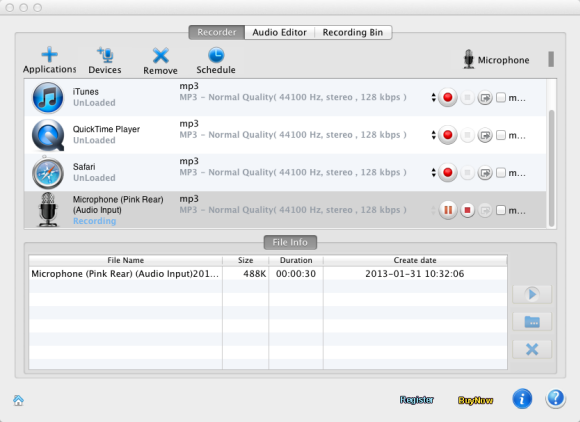The image size is (580, 422).
Task: Click the export arrow icon in Microphone row
Action: (485, 210)
